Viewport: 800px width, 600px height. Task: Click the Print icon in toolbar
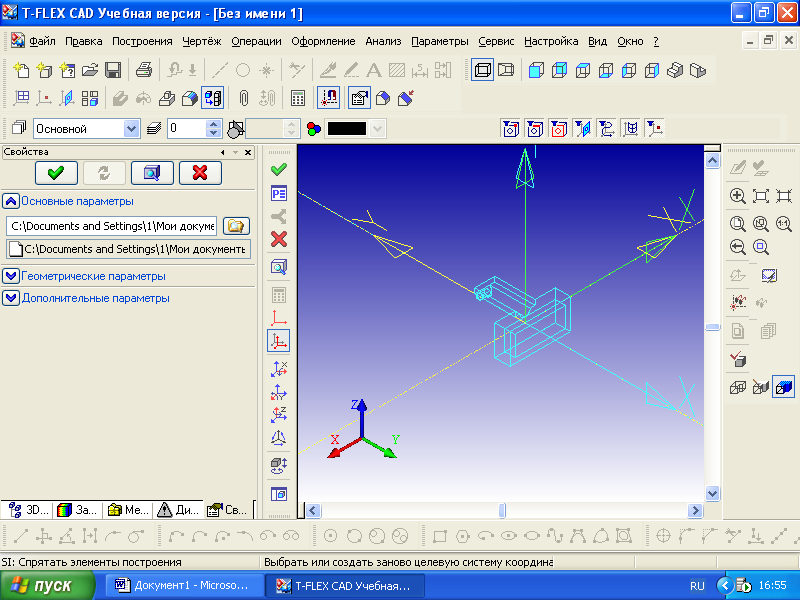click(144, 70)
